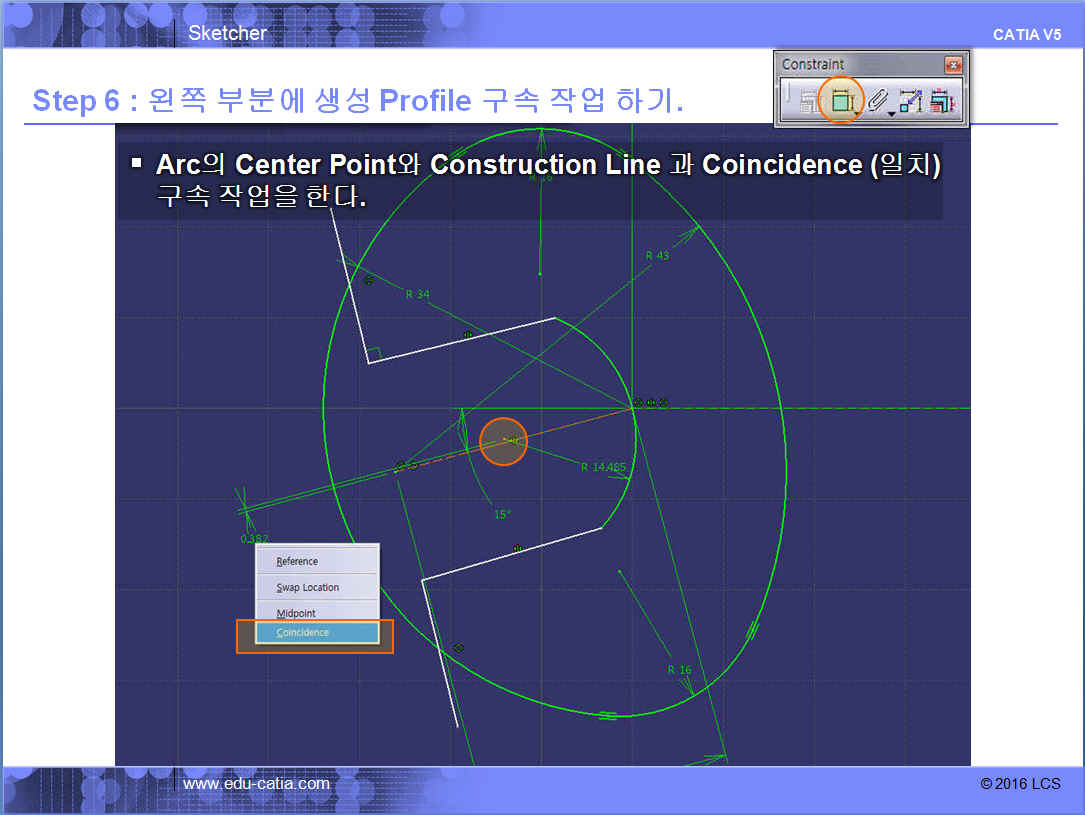Click the 15° angle dimension
The width and height of the screenshot is (1085, 815).
pos(502,514)
